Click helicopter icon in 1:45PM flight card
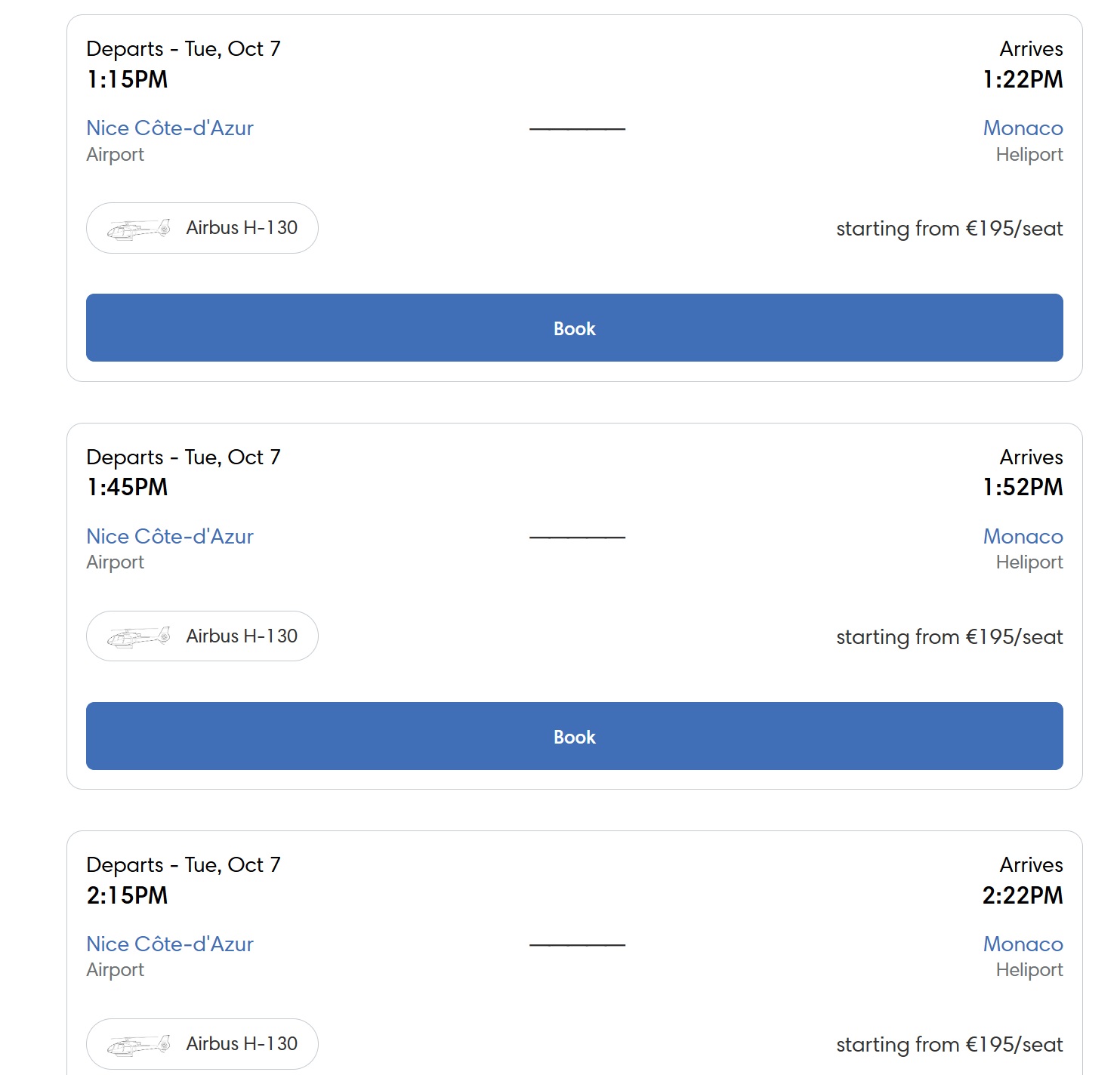Viewport: 1120px width, 1075px height. [x=138, y=637]
